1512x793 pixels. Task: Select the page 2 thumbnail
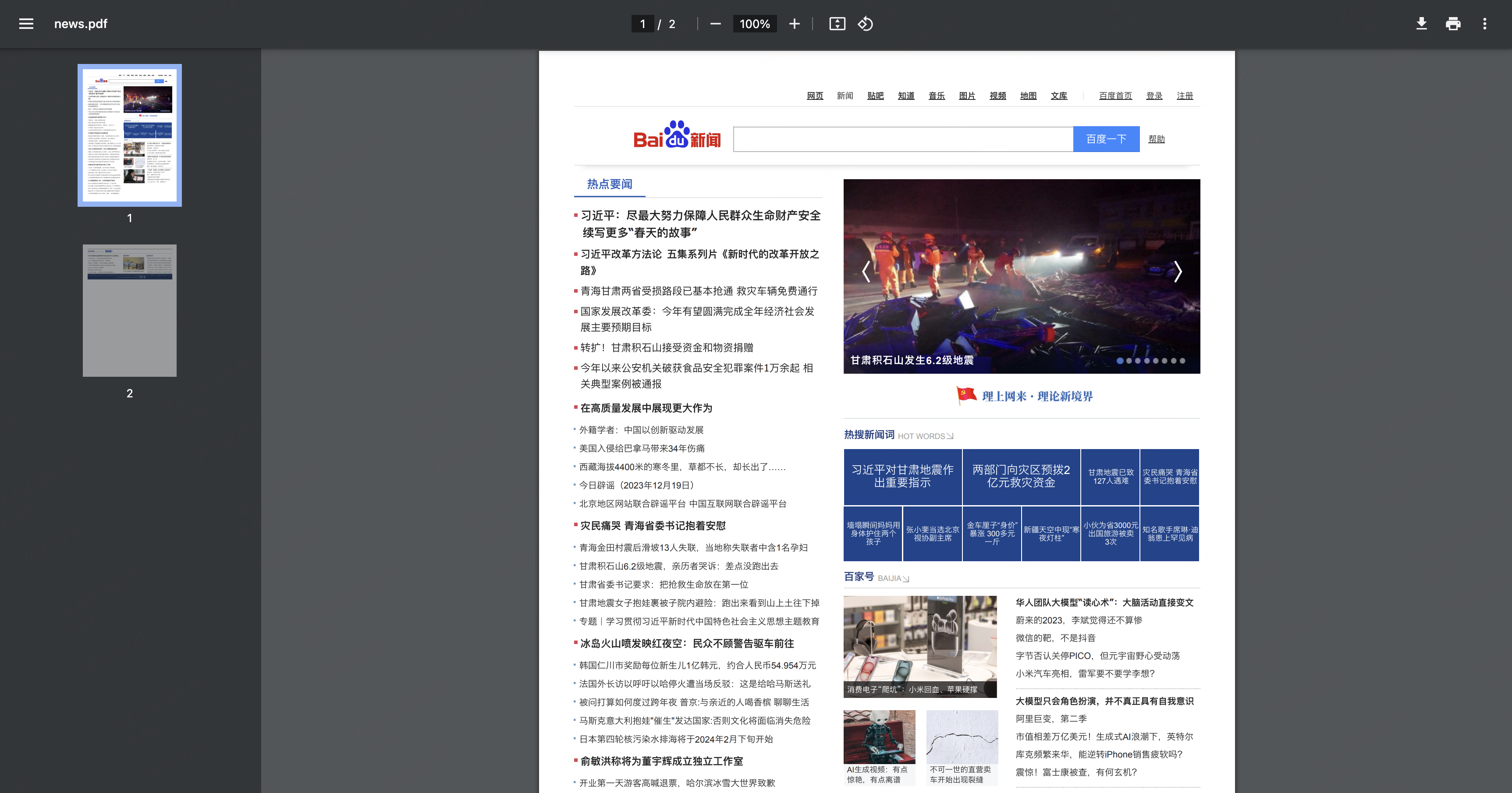pos(129,311)
